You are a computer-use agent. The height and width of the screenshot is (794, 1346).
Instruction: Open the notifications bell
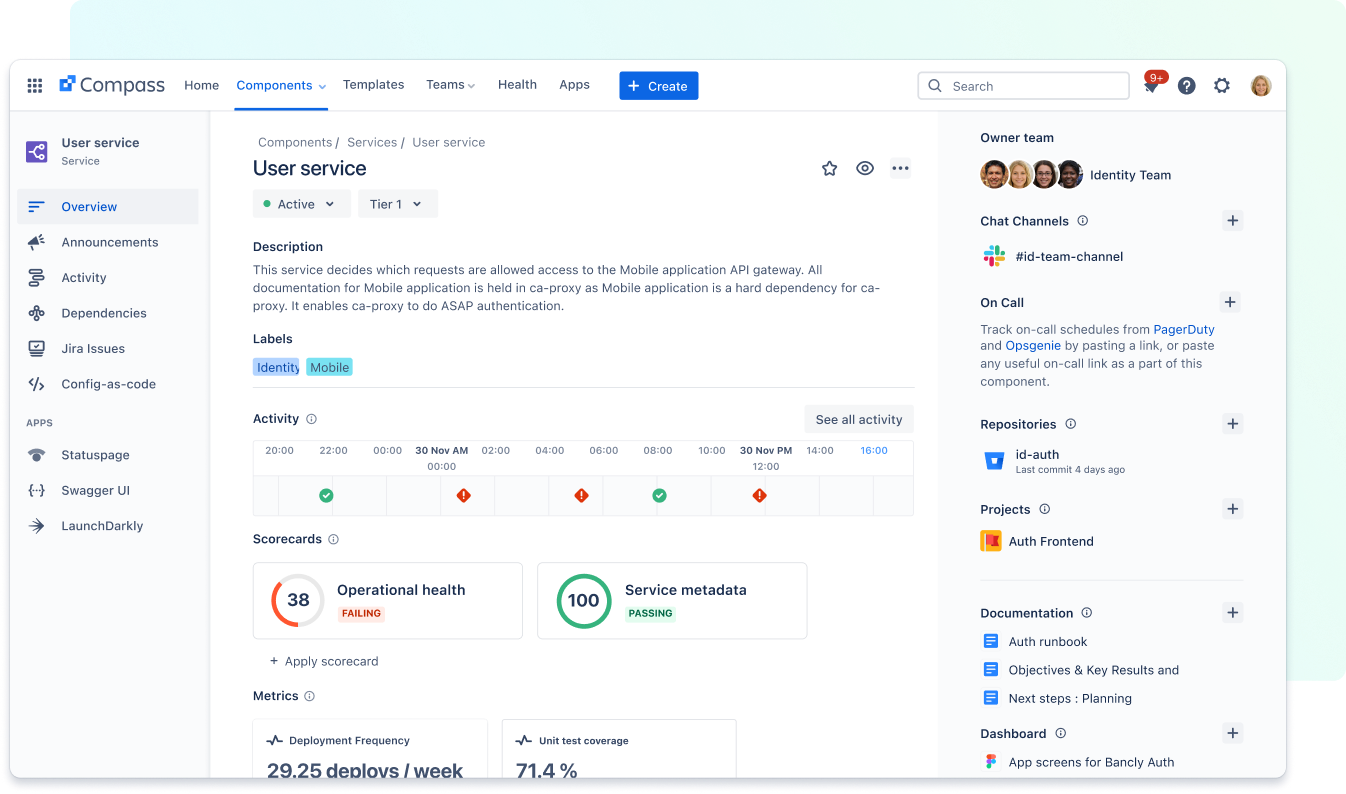(x=1151, y=86)
